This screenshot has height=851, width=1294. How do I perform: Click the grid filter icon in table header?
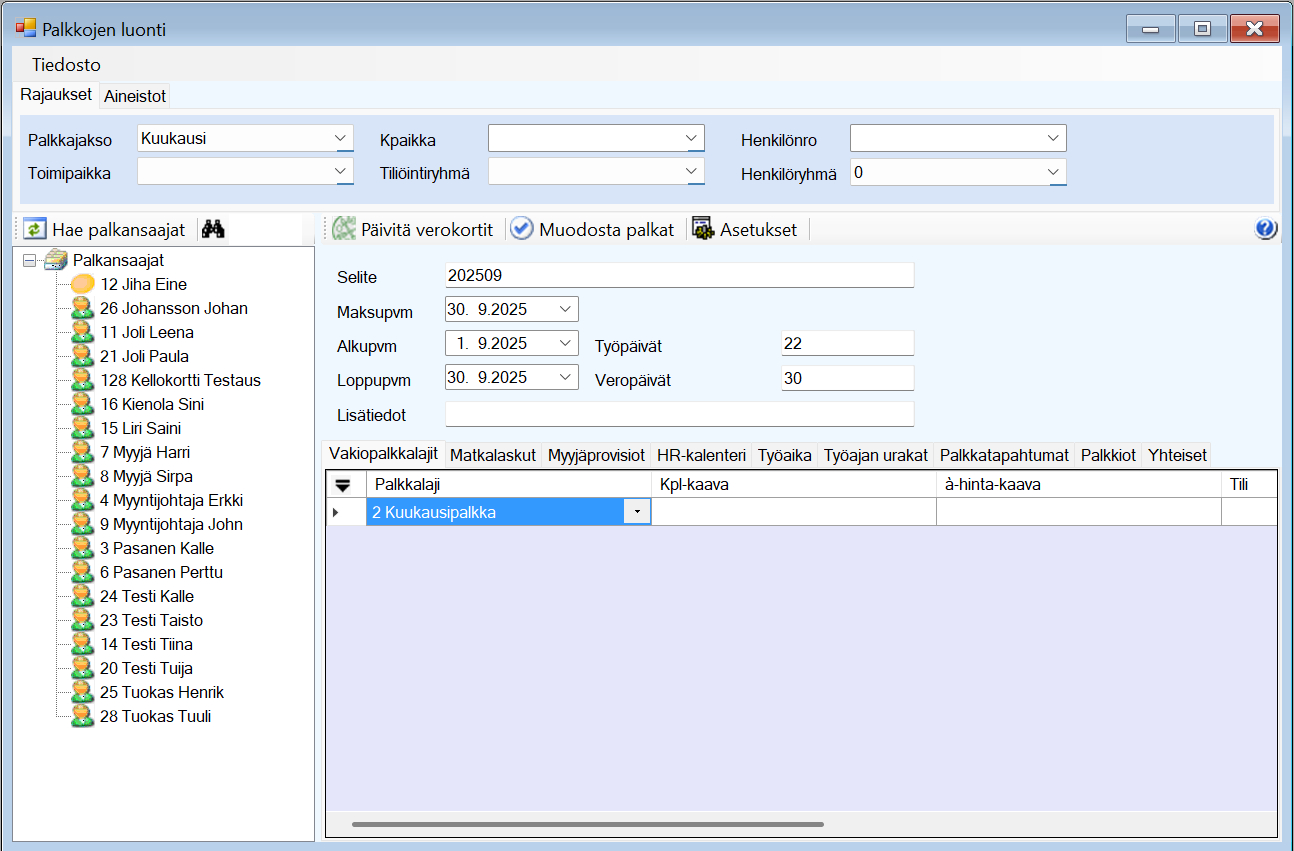(x=342, y=485)
